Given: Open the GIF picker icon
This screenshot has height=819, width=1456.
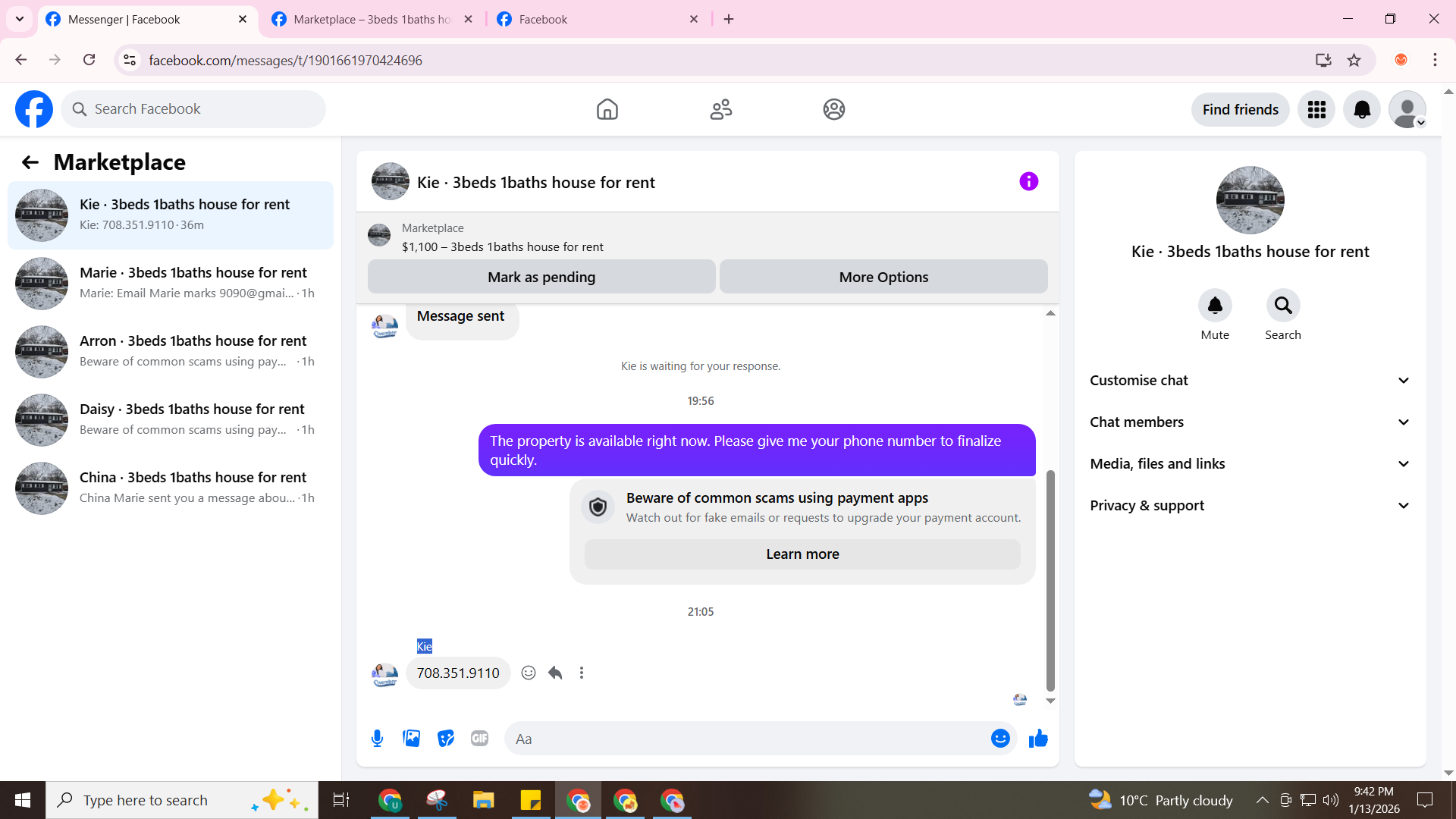Looking at the screenshot, I should point(479,738).
